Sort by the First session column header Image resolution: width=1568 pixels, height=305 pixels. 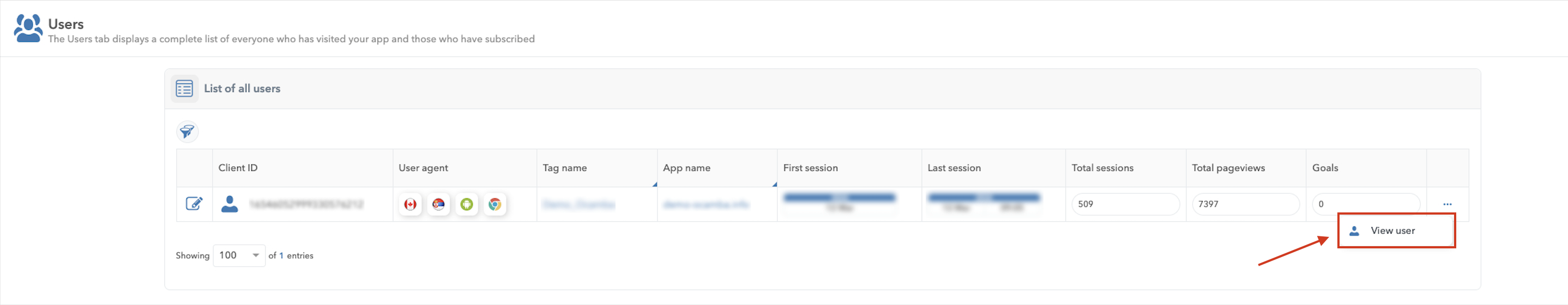pos(810,168)
